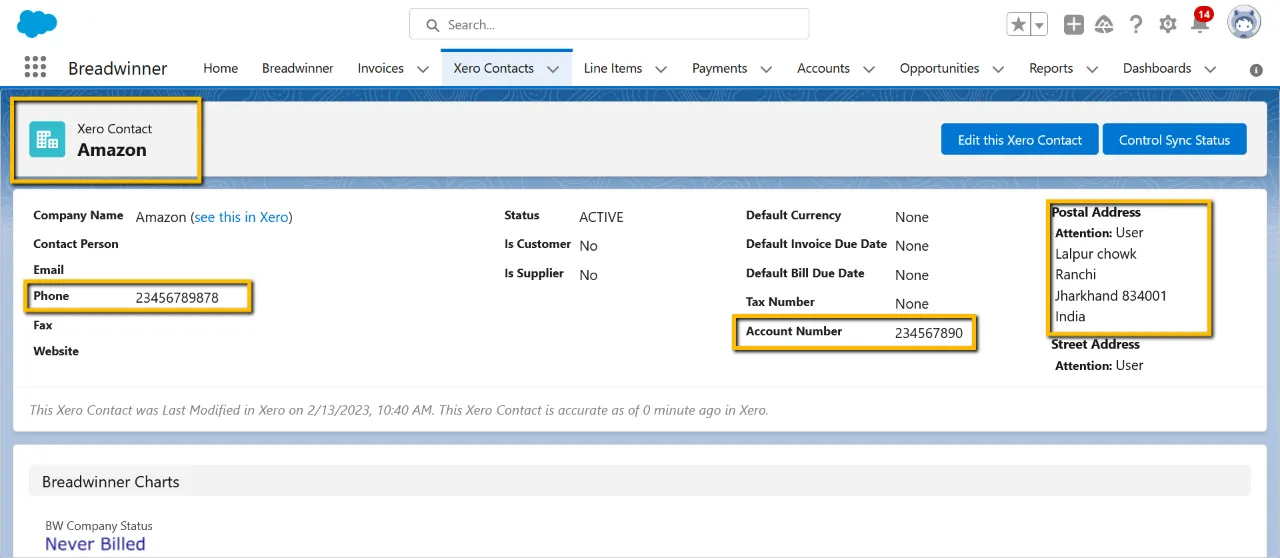The height and width of the screenshot is (558, 1280).
Task: Open the Dashboards tab
Action: [x=1157, y=68]
